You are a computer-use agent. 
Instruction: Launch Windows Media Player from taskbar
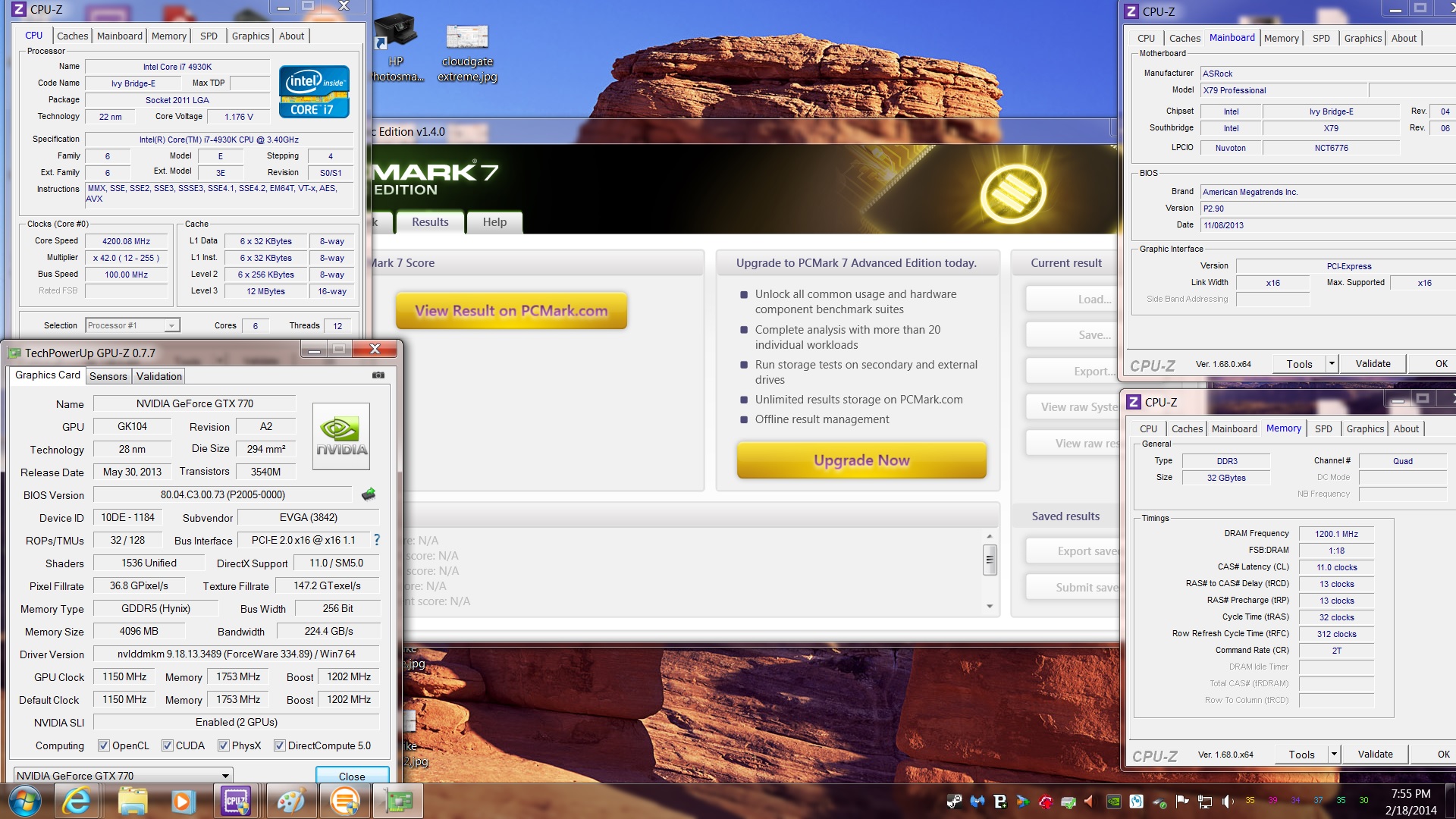point(183,801)
